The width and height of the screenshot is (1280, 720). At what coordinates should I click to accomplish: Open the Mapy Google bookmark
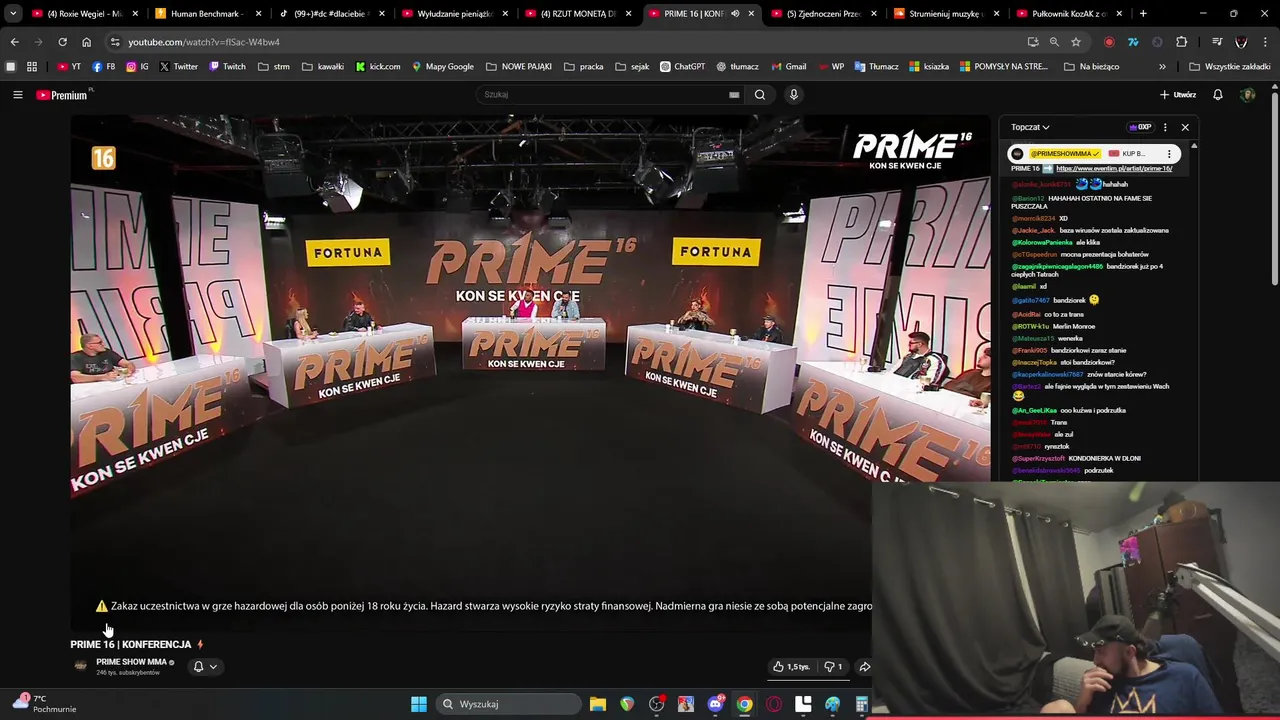pyautogui.click(x=443, y=67)
